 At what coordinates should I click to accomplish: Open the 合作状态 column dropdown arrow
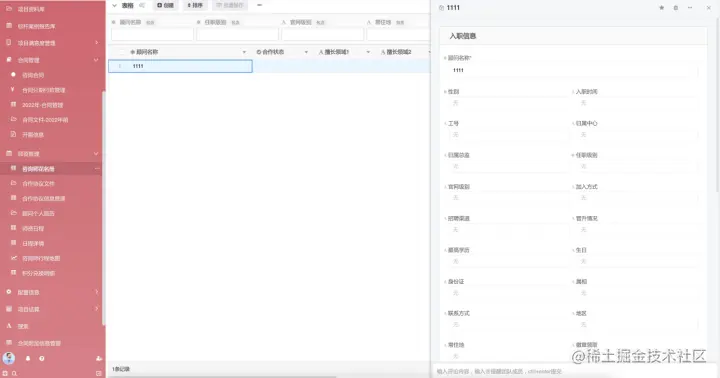tap(306, 52)
